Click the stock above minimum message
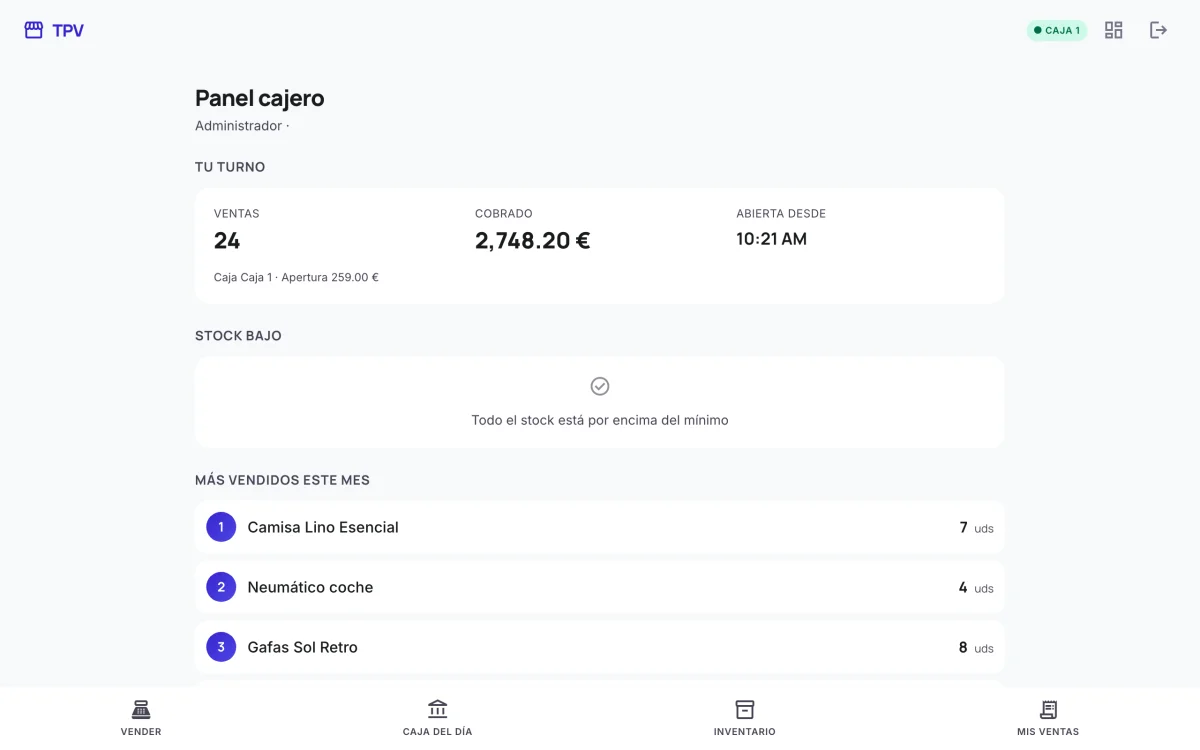Screen dimensions: 1200x750 point(600,420)
